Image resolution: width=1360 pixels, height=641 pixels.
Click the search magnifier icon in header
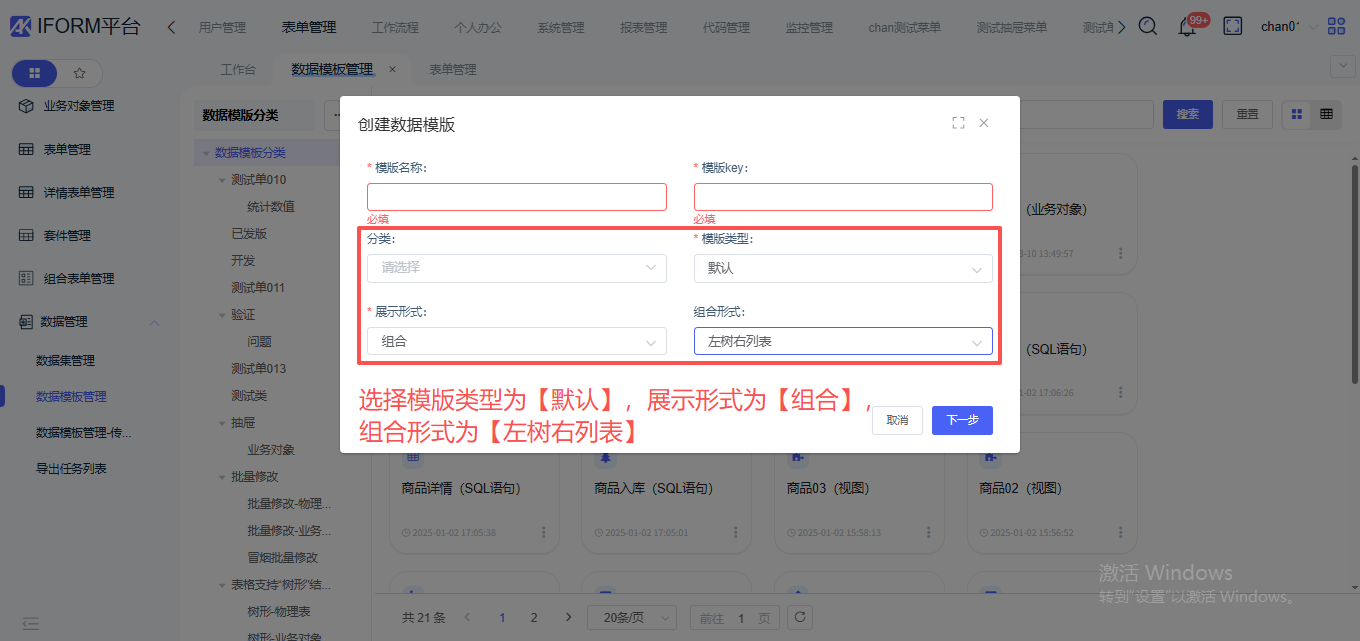point(1148,27)
